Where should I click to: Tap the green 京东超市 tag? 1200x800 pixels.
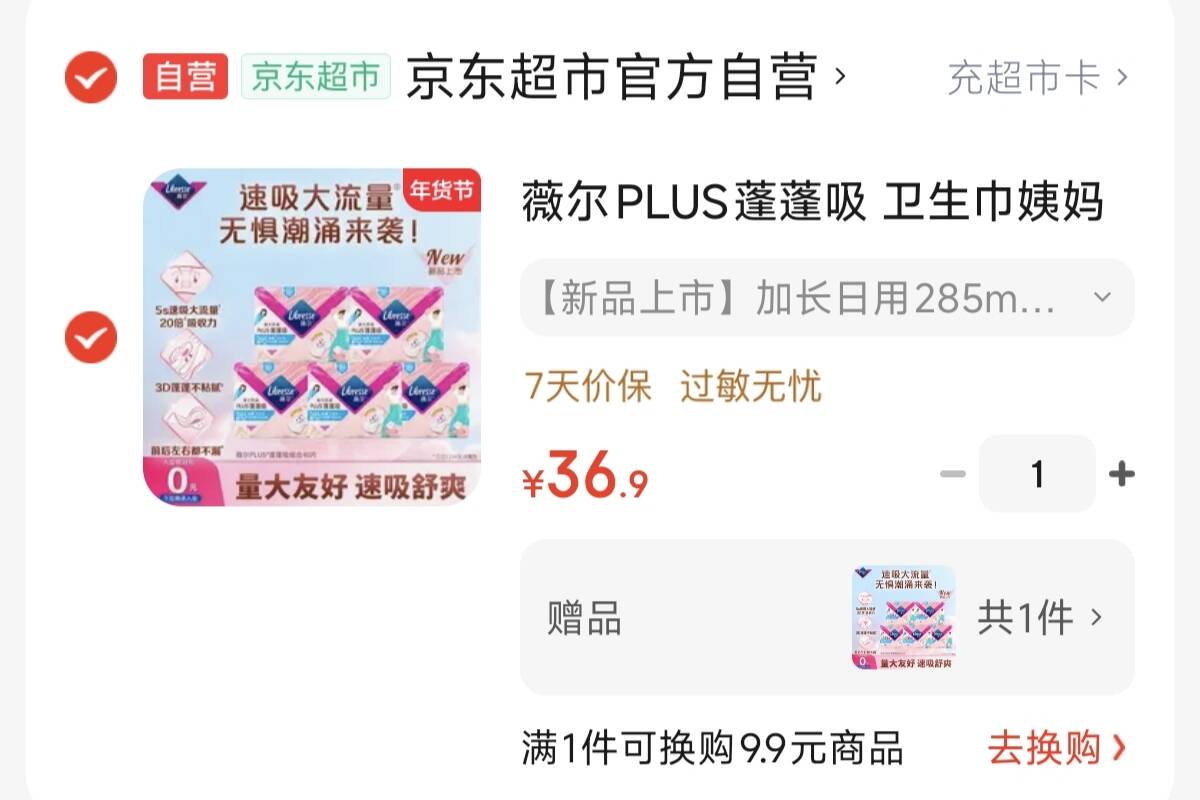click(315, 76)
